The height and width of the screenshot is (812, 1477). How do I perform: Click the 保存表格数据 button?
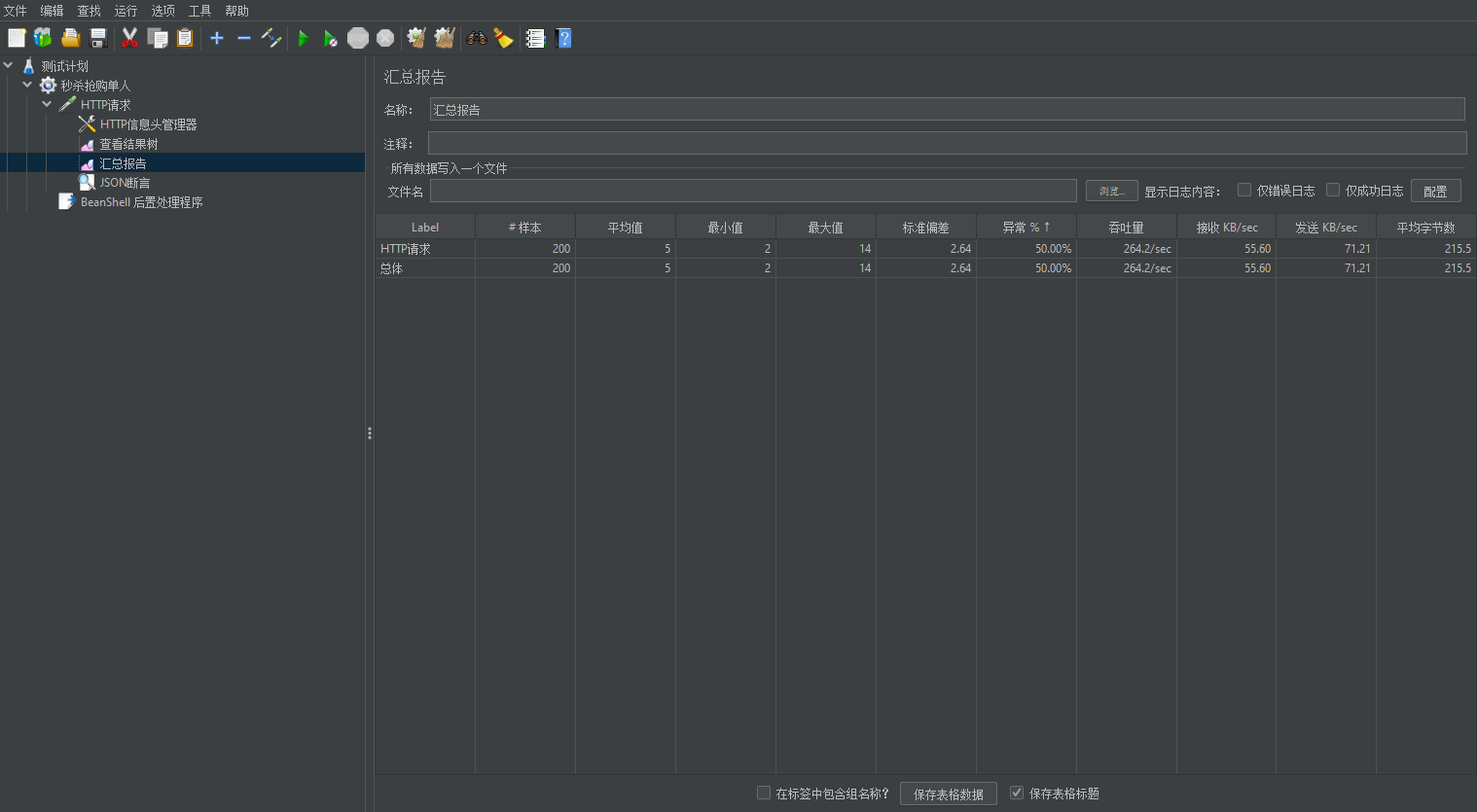[949, 794]
